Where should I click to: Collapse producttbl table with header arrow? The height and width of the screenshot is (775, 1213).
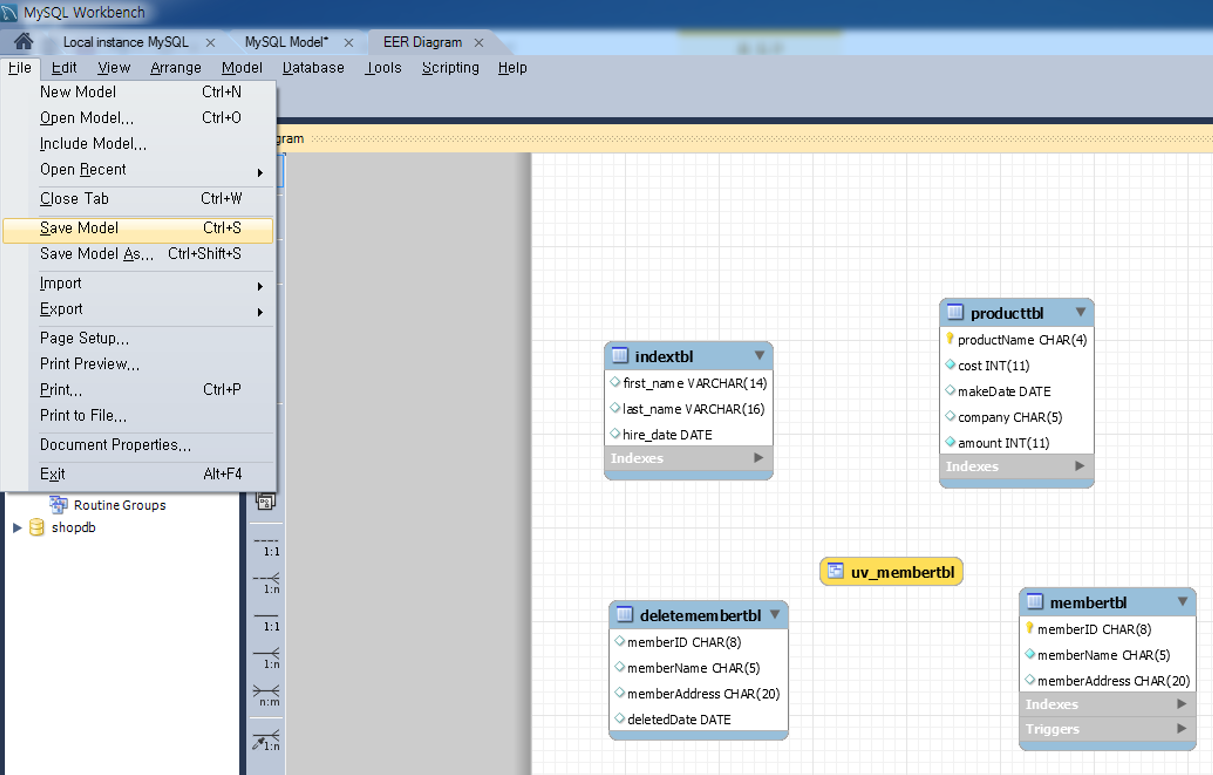1080,312
